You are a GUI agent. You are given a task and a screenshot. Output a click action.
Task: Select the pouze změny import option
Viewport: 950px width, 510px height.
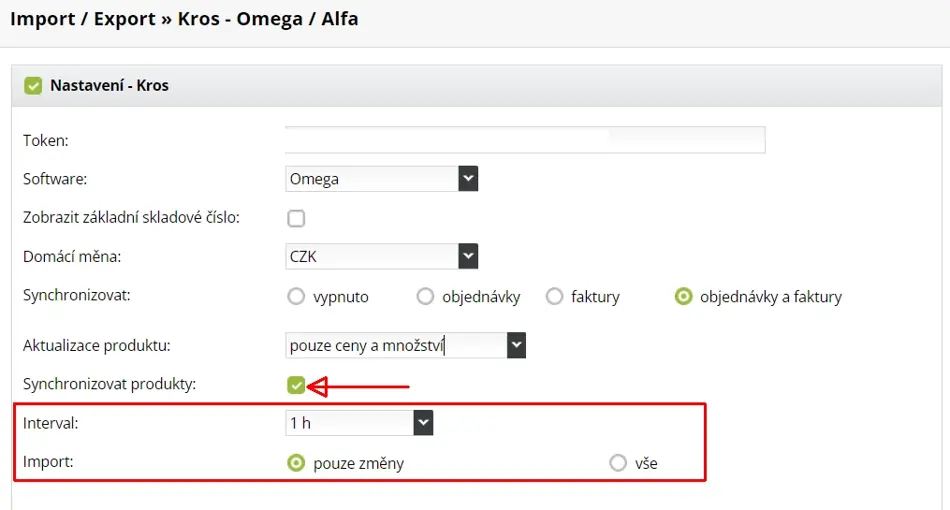[x=296, y=463]
